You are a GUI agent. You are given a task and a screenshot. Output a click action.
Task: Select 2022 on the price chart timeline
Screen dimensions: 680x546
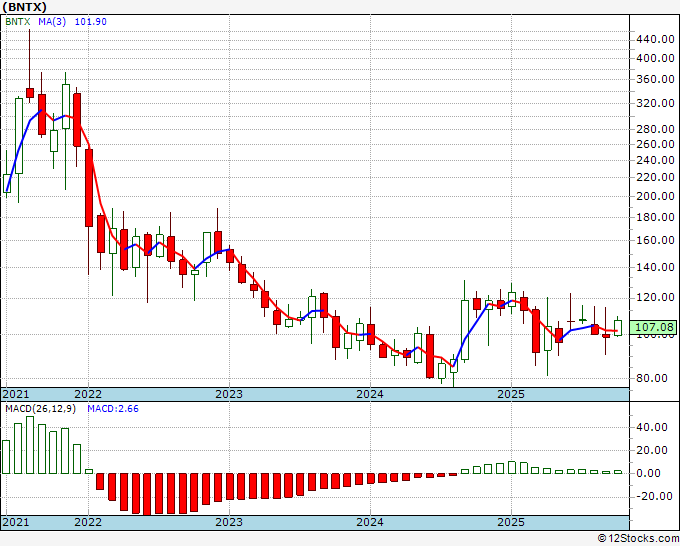pyautogui.click(x=88, y=394)
